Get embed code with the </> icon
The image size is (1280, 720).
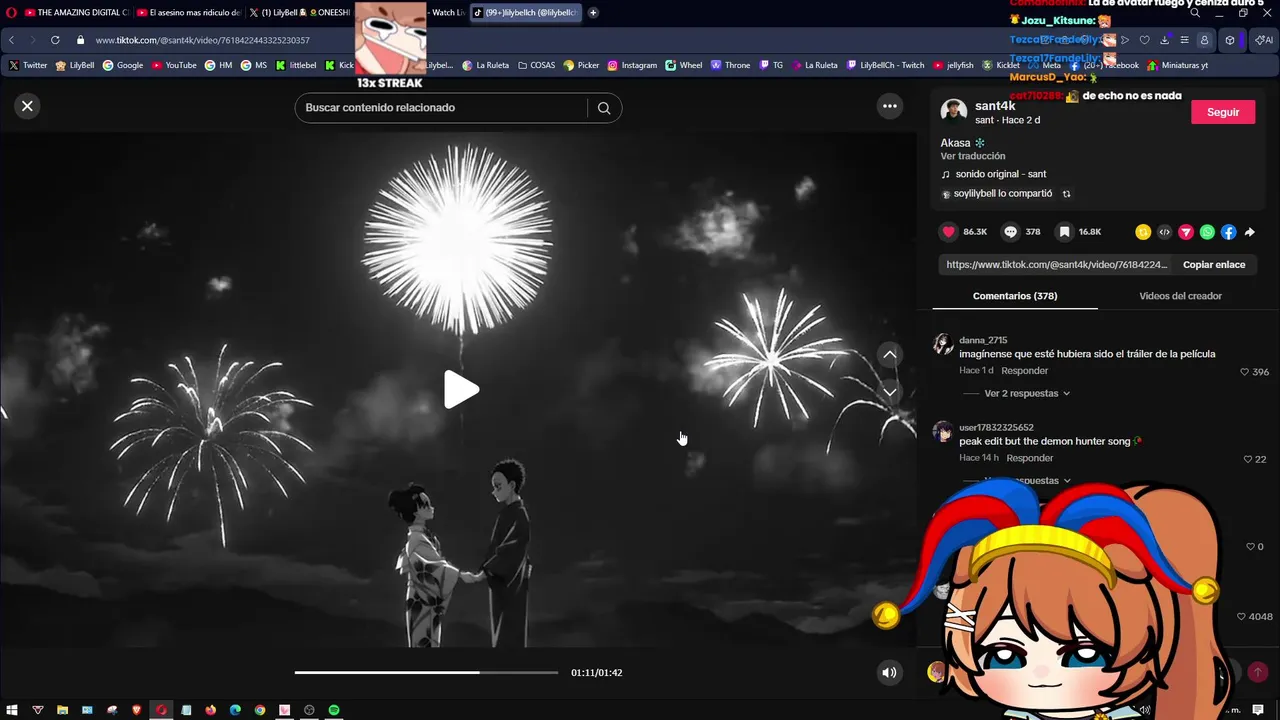pos(1164,232)
